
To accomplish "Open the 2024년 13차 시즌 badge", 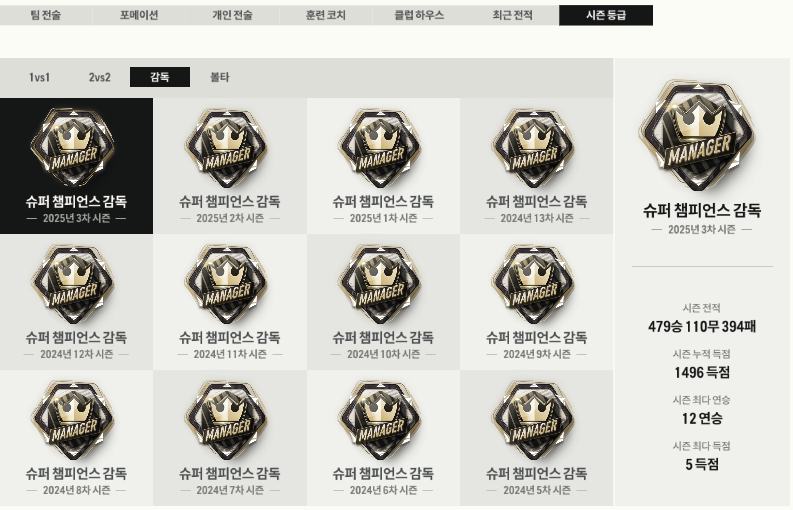I will (537, 166).
